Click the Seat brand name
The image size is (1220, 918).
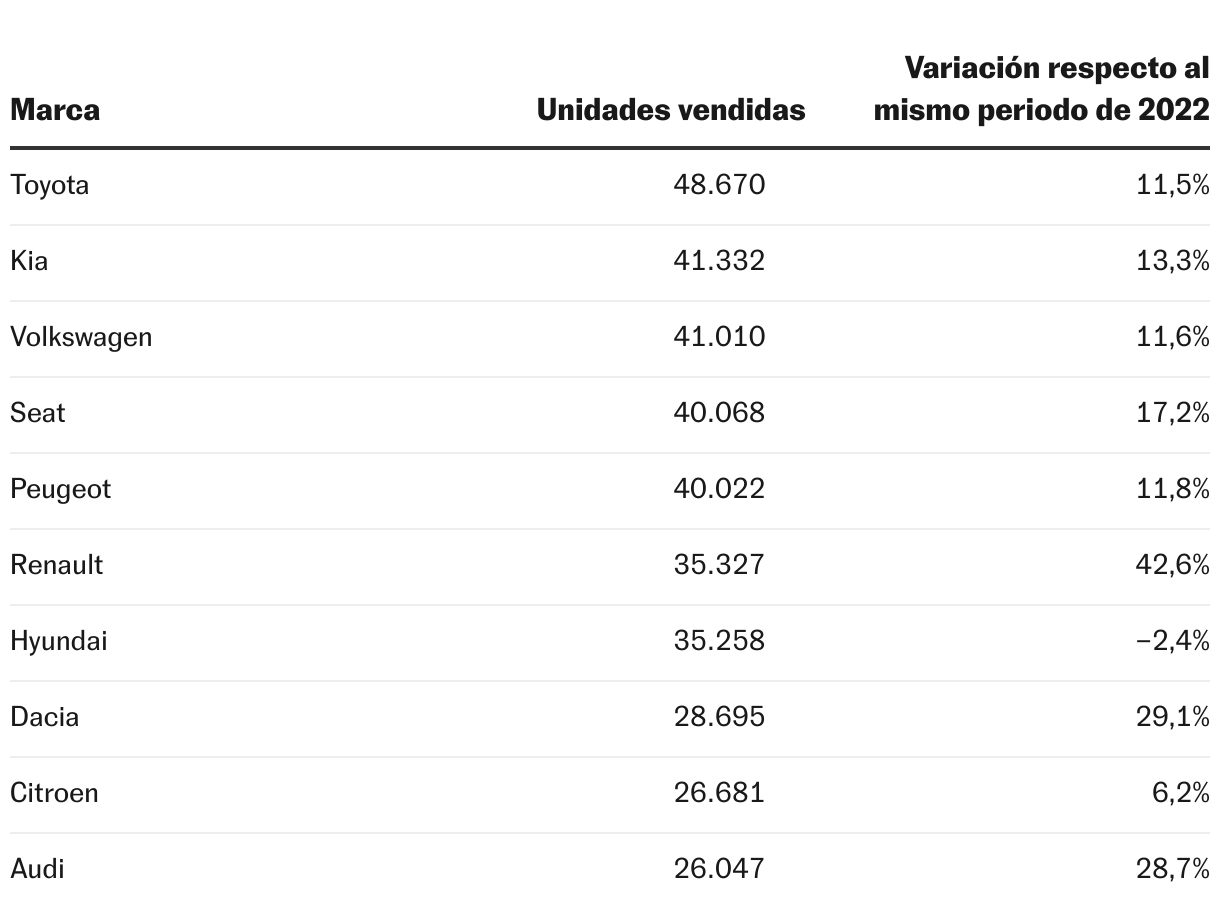click(x=38, y=413)
